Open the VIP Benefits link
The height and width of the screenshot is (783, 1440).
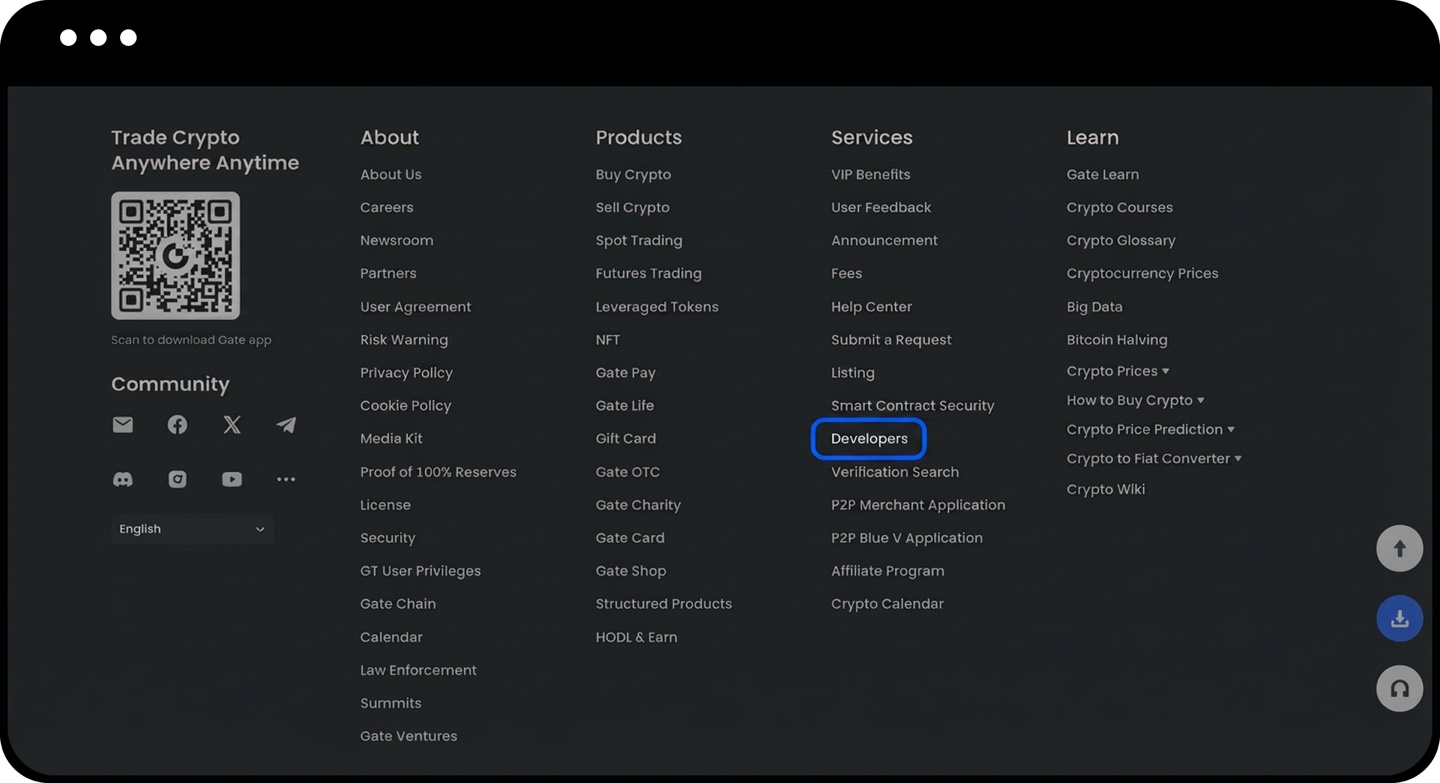point(871,174)
